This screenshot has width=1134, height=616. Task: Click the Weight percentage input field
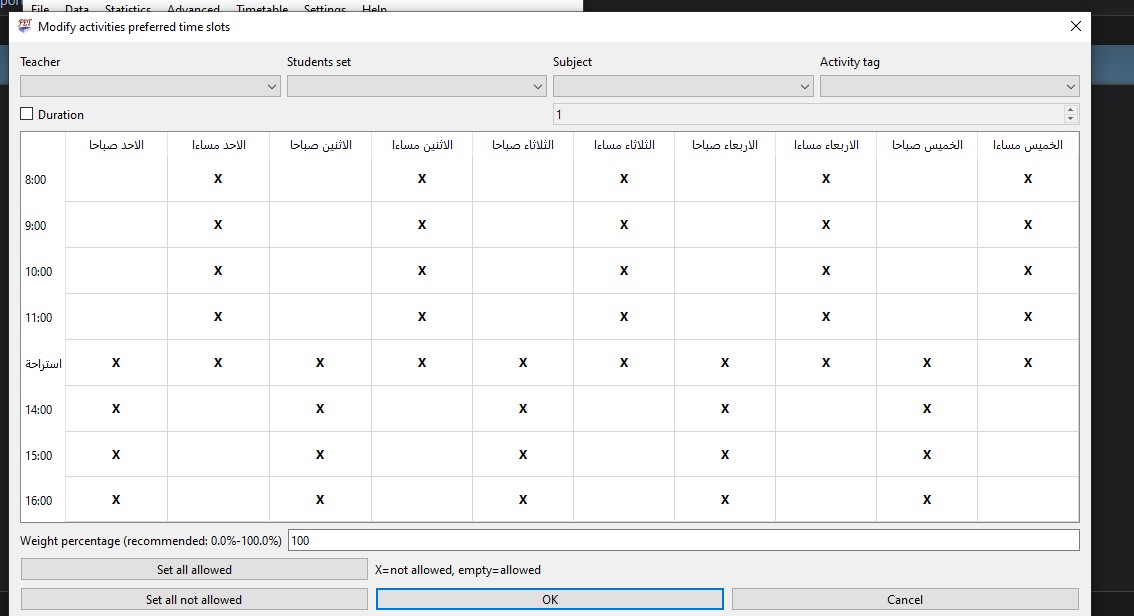[683, 540]
